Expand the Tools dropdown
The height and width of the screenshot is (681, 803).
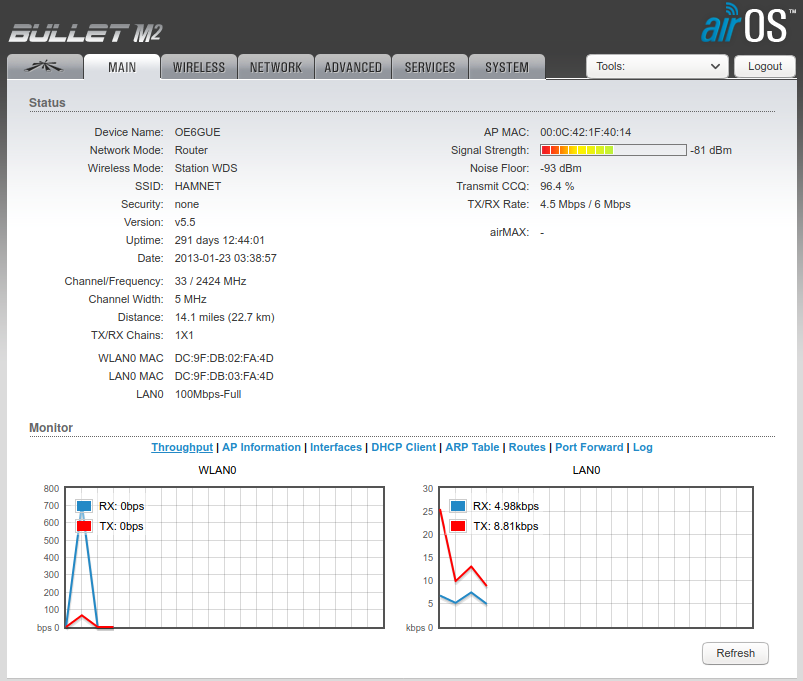click(657, 67)
